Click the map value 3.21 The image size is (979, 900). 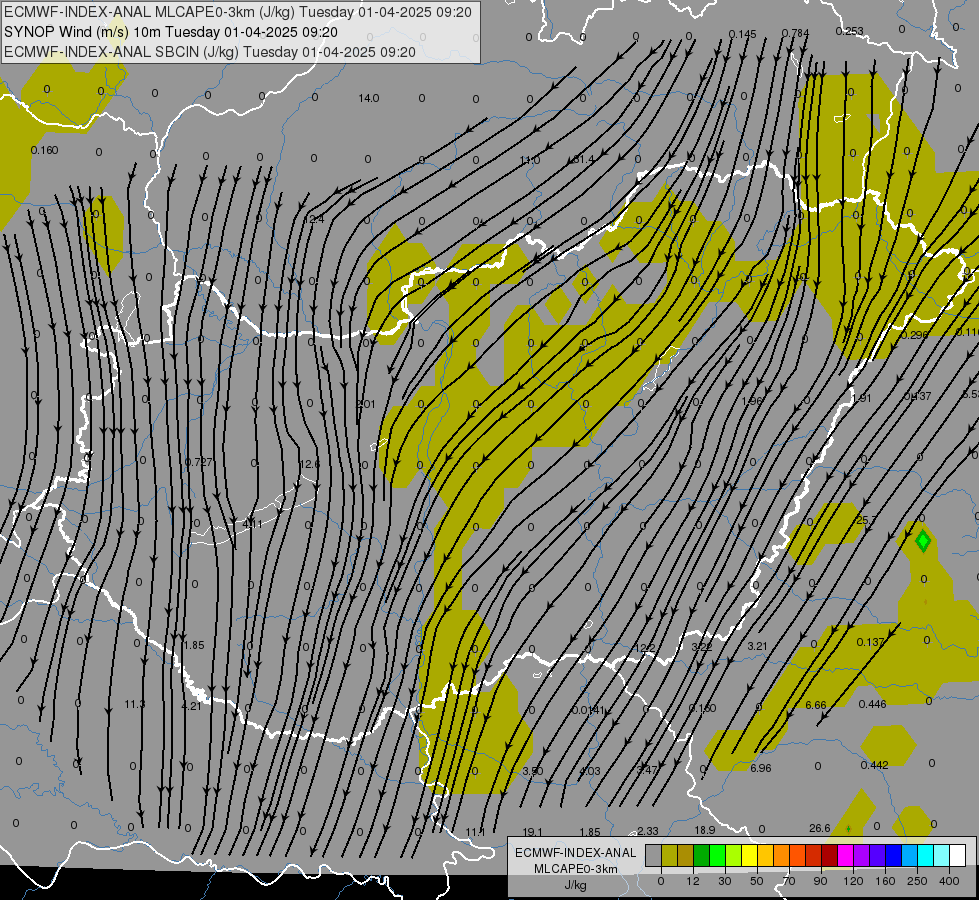(x=757, y=646)
